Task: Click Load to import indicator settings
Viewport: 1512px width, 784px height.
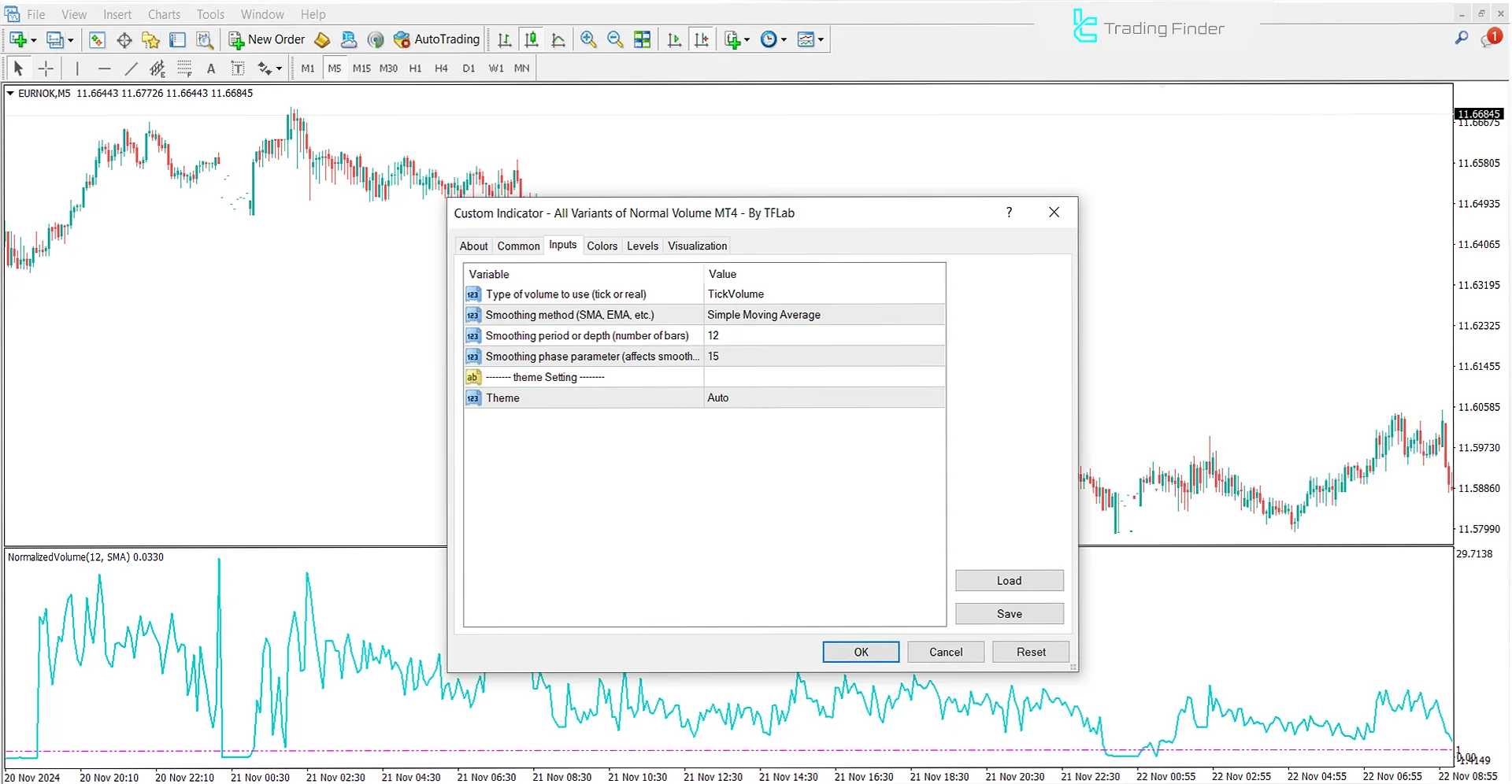Action: (x=1009, y=580)
